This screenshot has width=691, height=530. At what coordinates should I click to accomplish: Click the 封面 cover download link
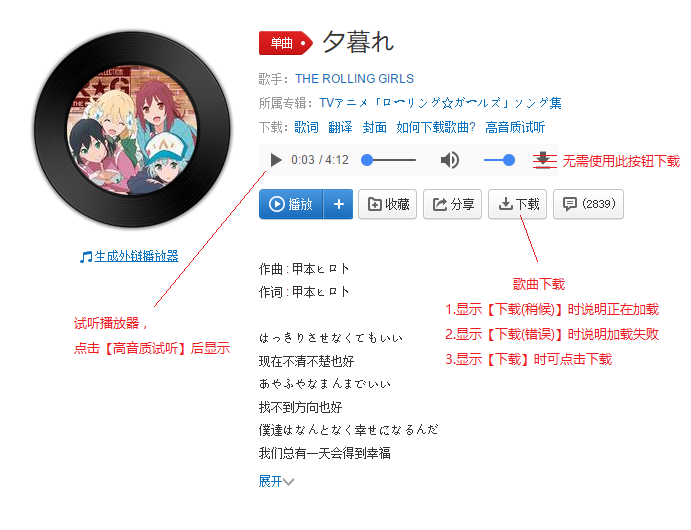pos(375,127)
